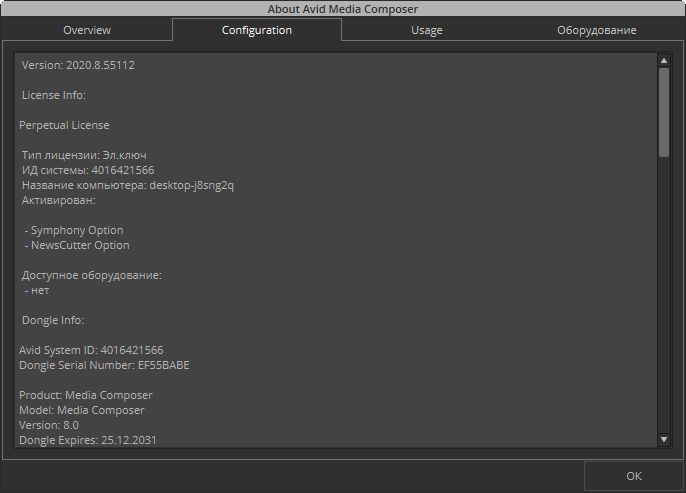This screenshot has width=686, height=493.
Task: Click the Название компьютера line
Action: (128, 185)
